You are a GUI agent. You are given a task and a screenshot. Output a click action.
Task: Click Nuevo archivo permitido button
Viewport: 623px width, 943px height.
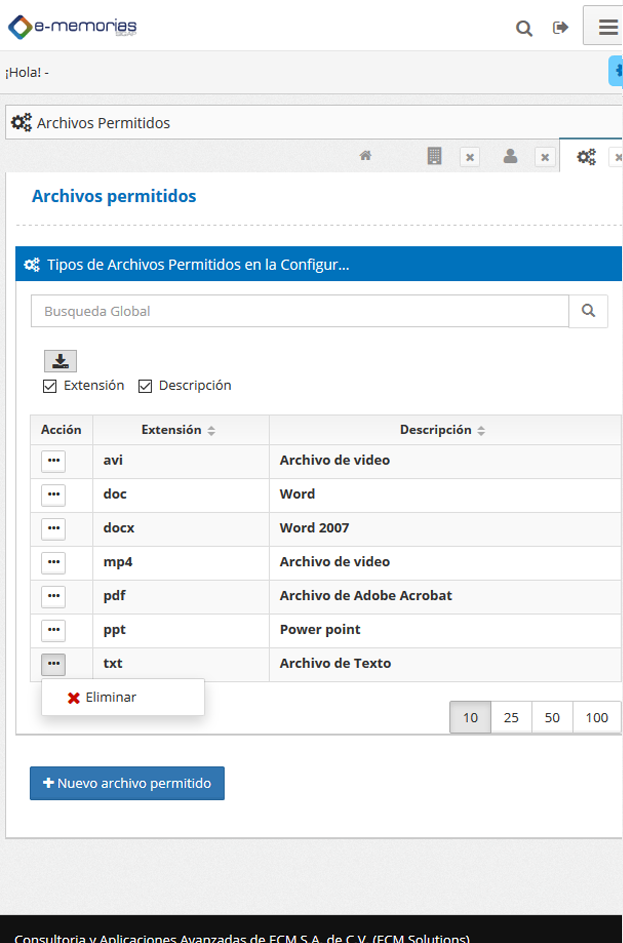pos(127,783)
